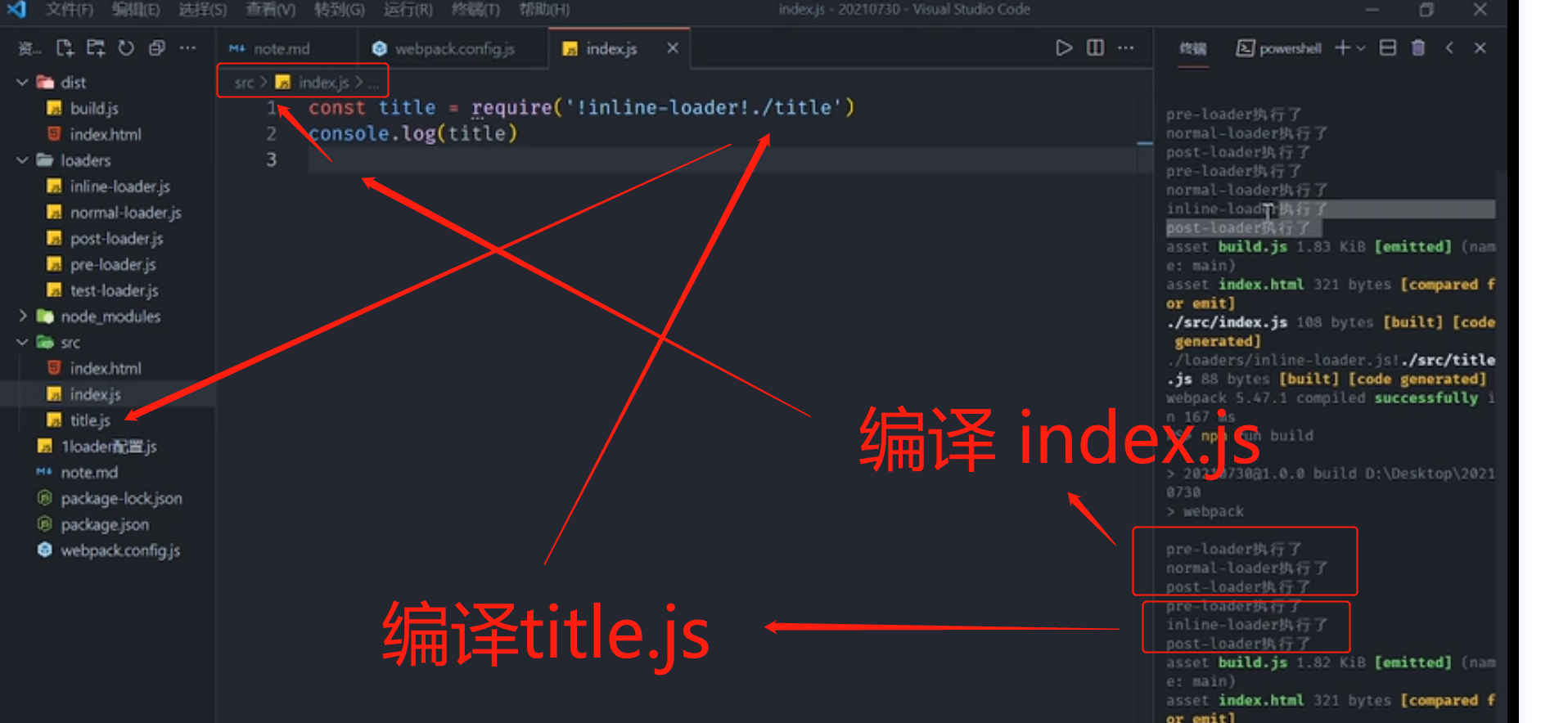This screenshot has width=1568, height=723.
Task: Split the terminal panel
Action: point(1388,48)
